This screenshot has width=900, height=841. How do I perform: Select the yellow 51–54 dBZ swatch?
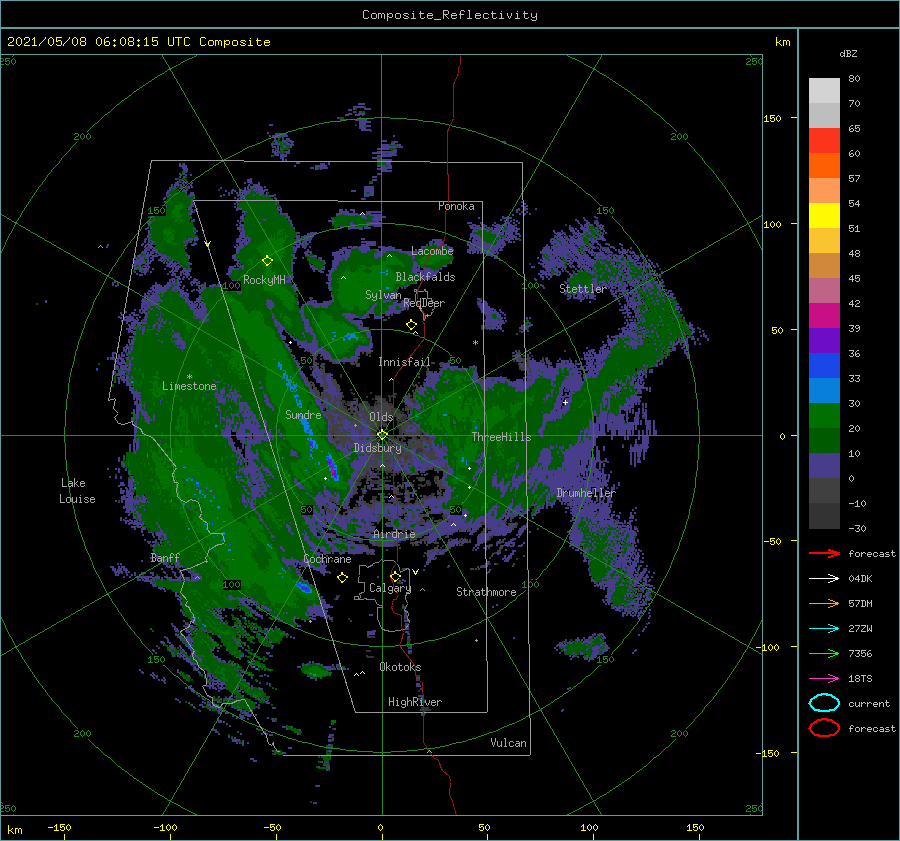(x=824, y=216)
